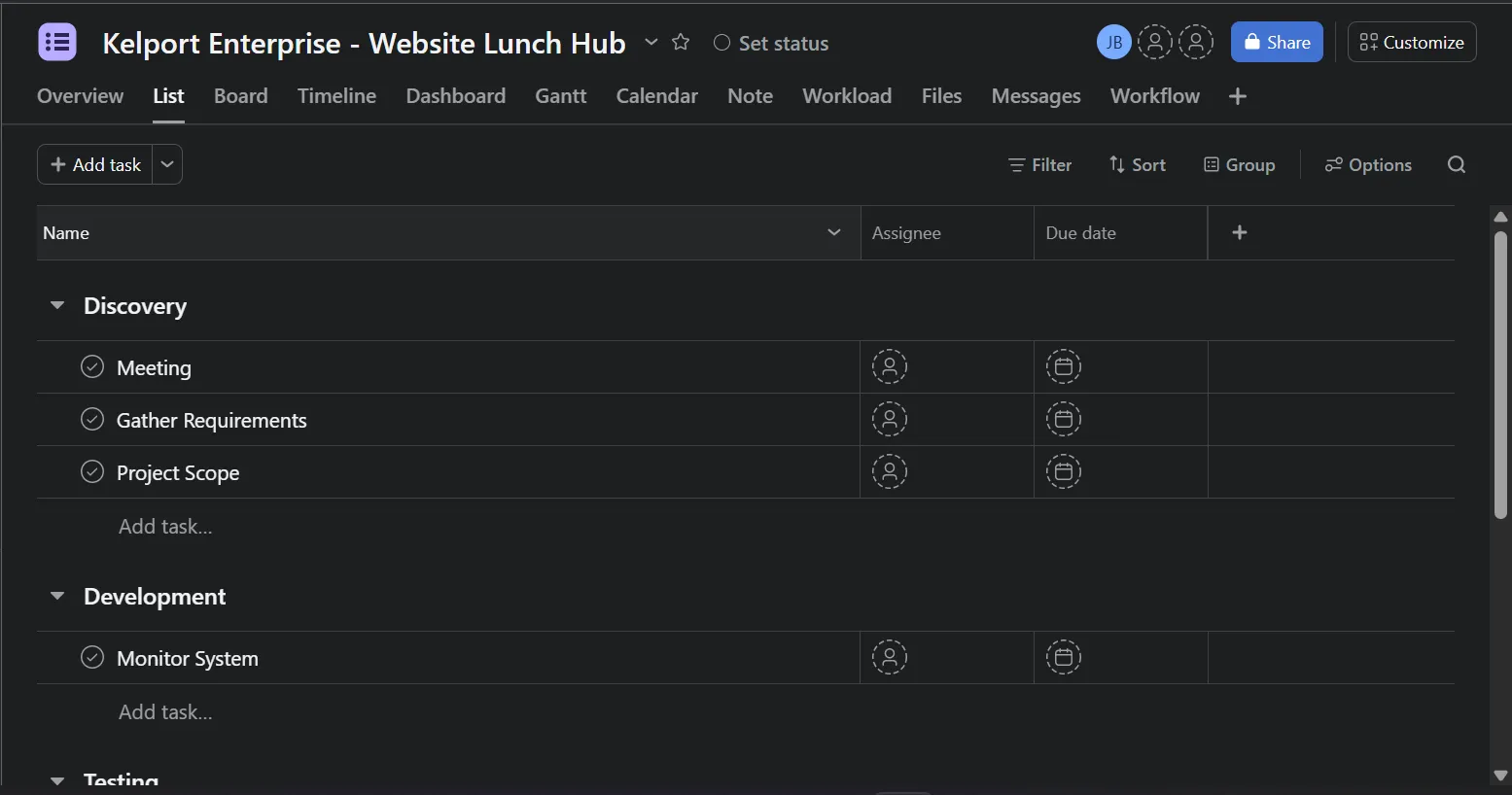The width and height of the screenshot is (1512, 795).
Task: Set due date for Monitor System
Action: click(1064, 658)
